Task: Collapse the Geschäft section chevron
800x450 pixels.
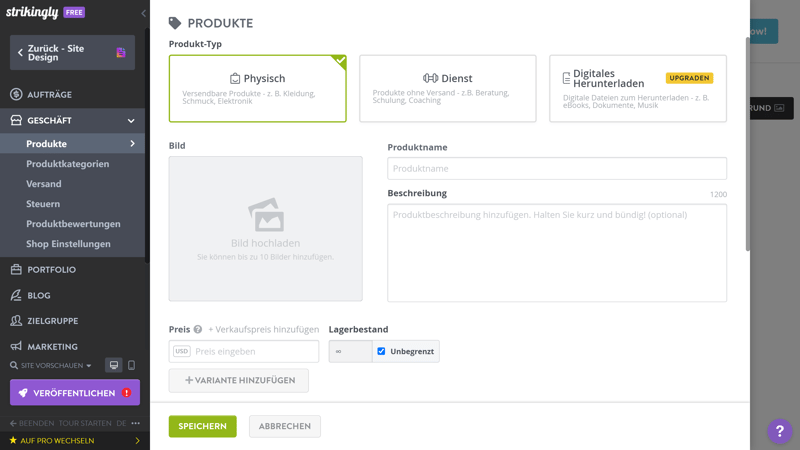Action: (x=131, y=121)
